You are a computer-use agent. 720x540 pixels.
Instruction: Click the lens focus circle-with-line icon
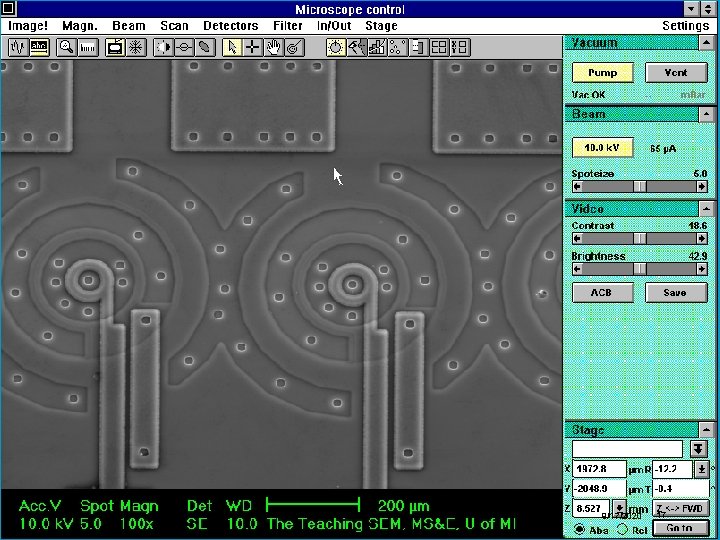[184, 47]
